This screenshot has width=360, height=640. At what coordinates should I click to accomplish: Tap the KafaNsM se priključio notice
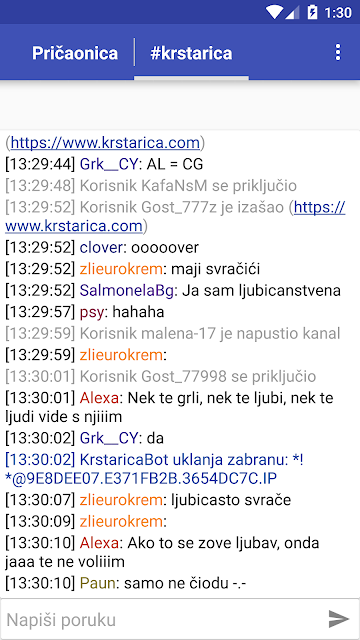point(151,186)
